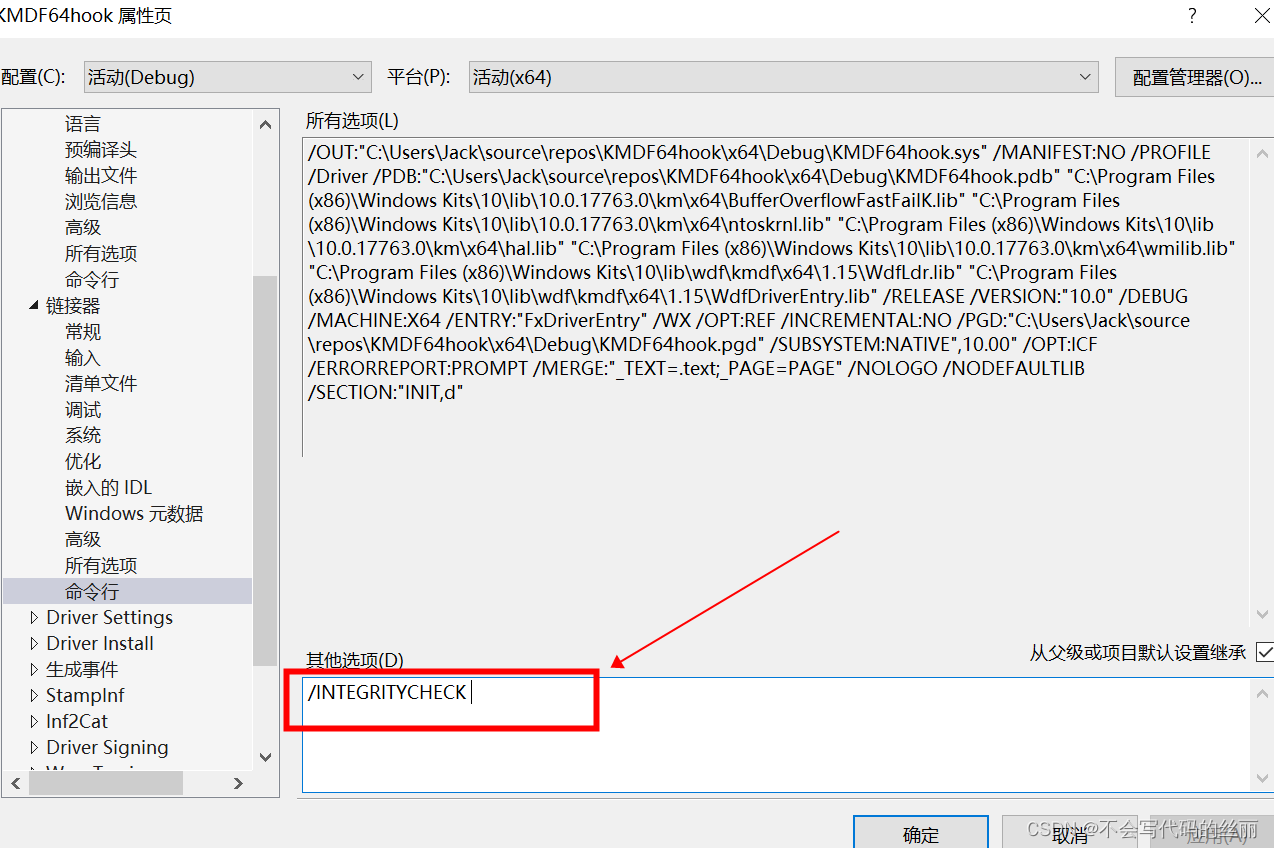
Task: Select 所有选项 above the 链接器 node
Action: click(x=101, y=254)
